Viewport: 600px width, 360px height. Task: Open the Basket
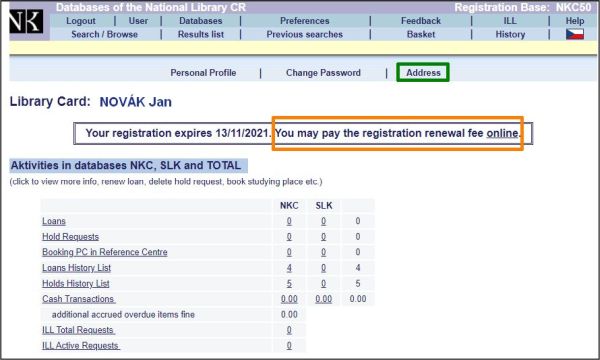click(421, 34)
